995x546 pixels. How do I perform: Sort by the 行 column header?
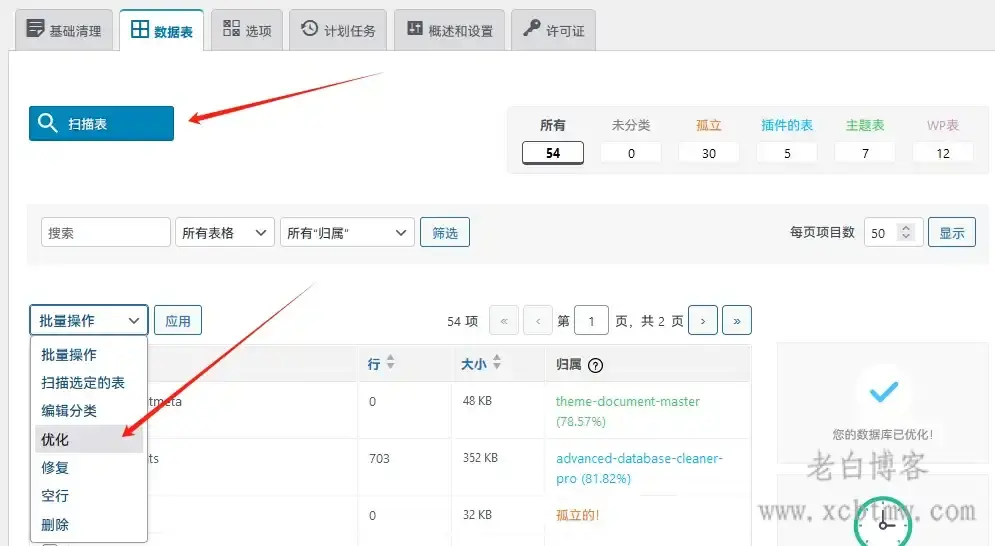374,364
